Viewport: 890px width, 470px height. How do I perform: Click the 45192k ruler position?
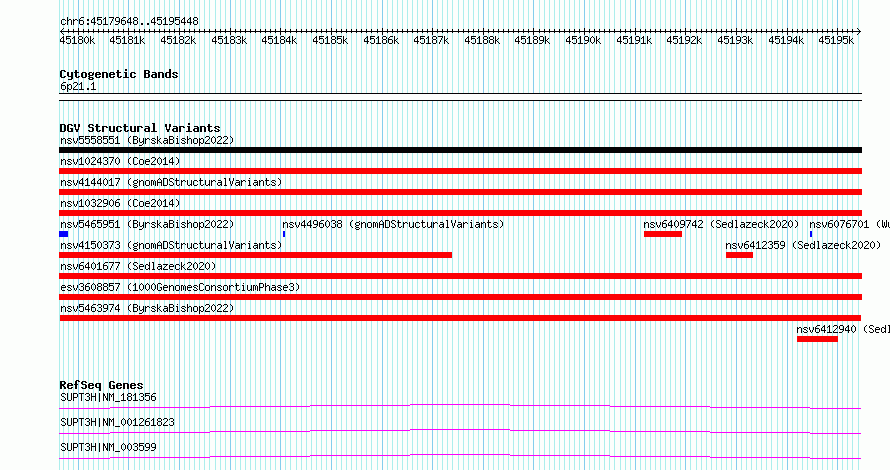[685, 40]
